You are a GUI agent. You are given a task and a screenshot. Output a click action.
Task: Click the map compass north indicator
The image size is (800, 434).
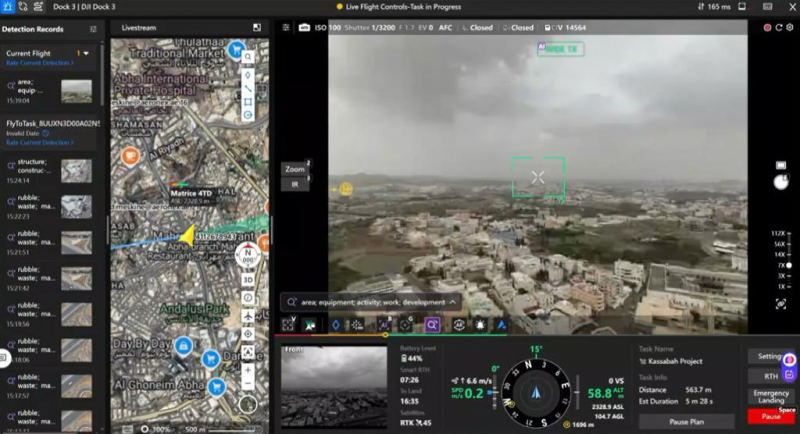click(x=247, y=254)
